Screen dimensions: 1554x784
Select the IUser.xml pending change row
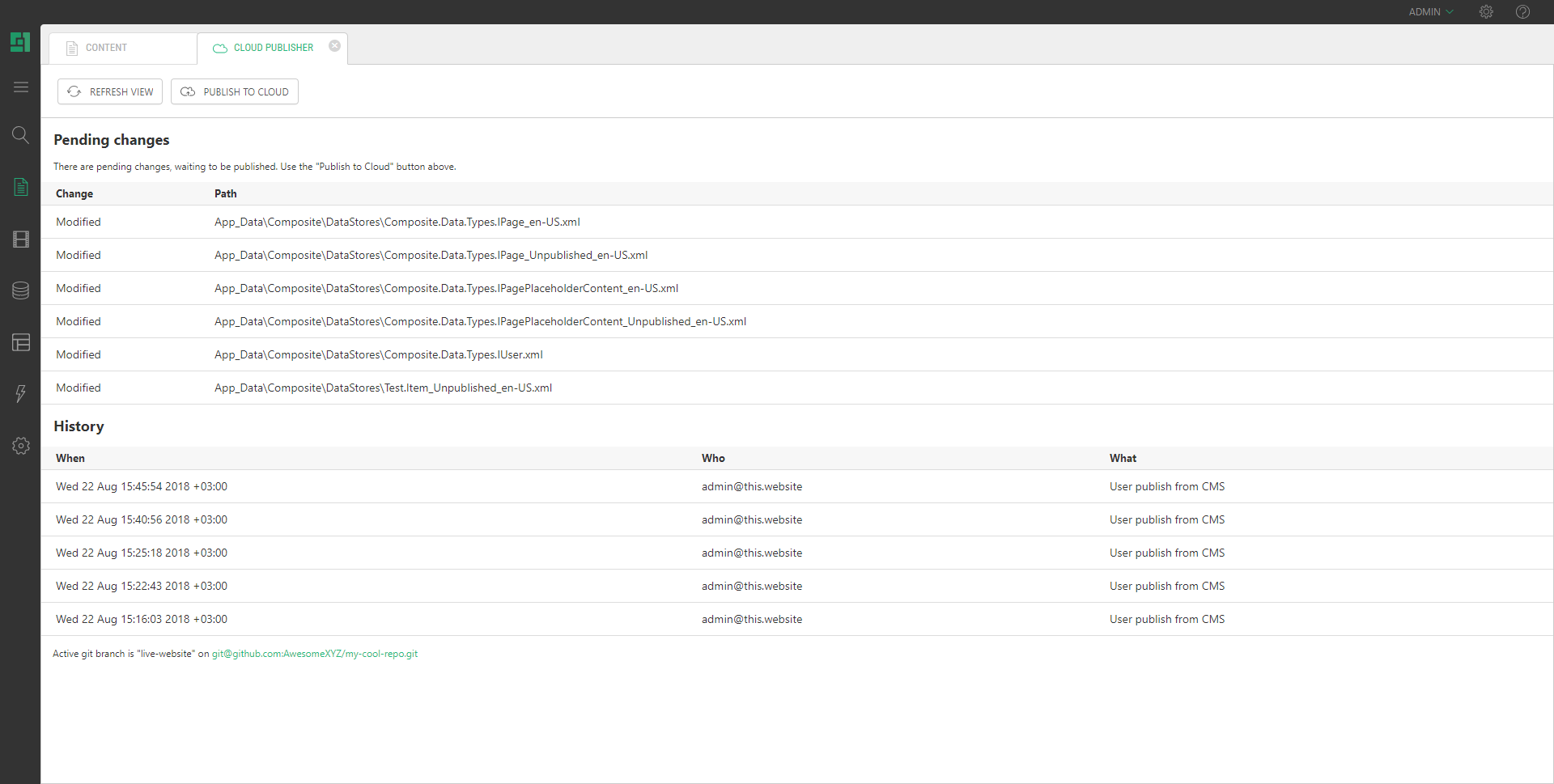coord(378,354)
